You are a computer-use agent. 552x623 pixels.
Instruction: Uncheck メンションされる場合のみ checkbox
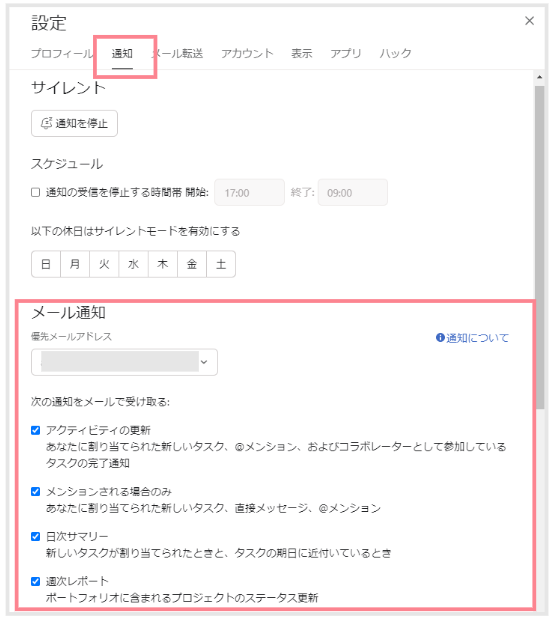[36, 491]
